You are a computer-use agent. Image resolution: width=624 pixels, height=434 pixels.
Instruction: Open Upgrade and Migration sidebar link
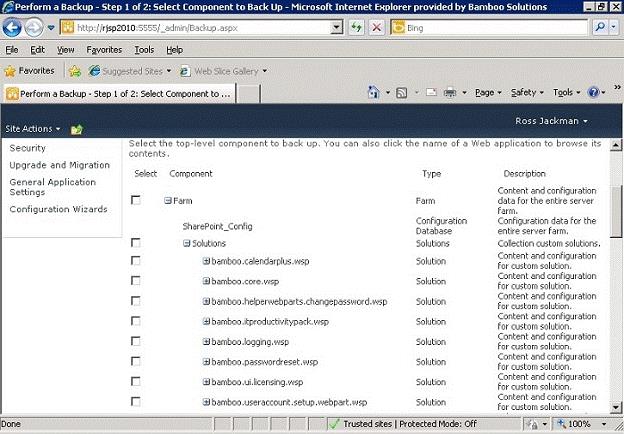60,165
